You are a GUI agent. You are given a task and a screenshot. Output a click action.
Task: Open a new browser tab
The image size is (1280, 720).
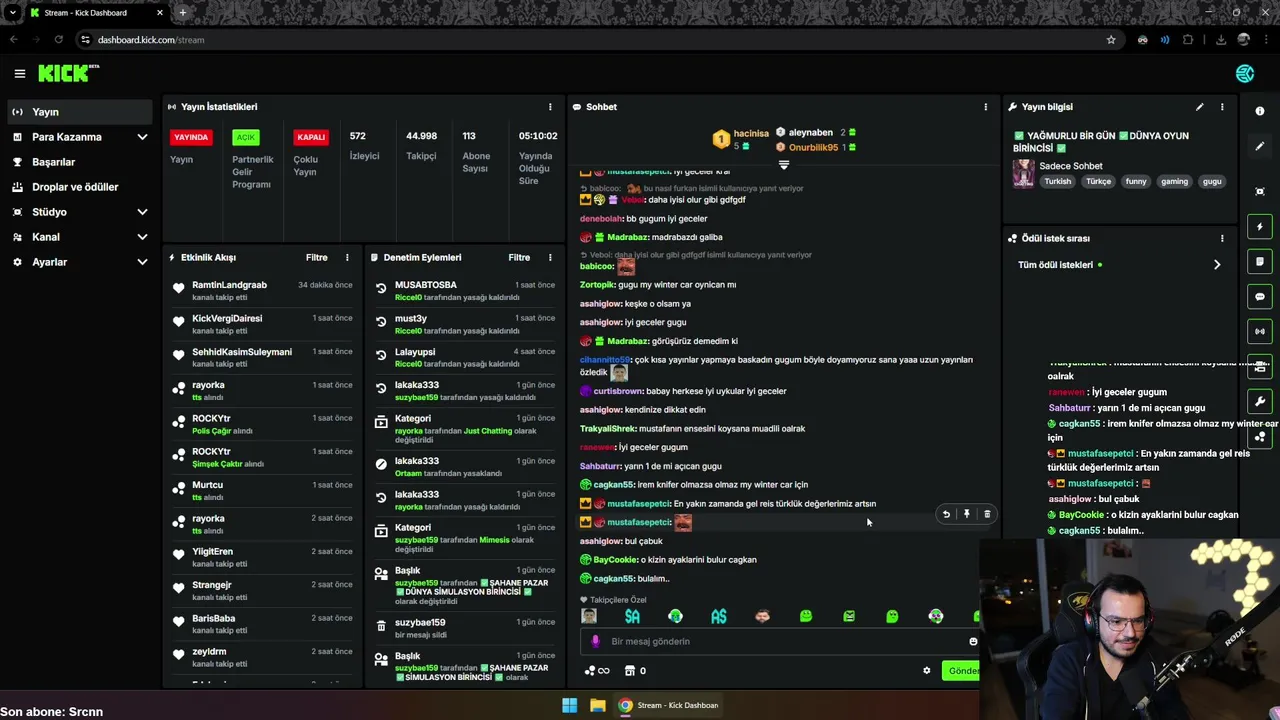click(182, 13)
